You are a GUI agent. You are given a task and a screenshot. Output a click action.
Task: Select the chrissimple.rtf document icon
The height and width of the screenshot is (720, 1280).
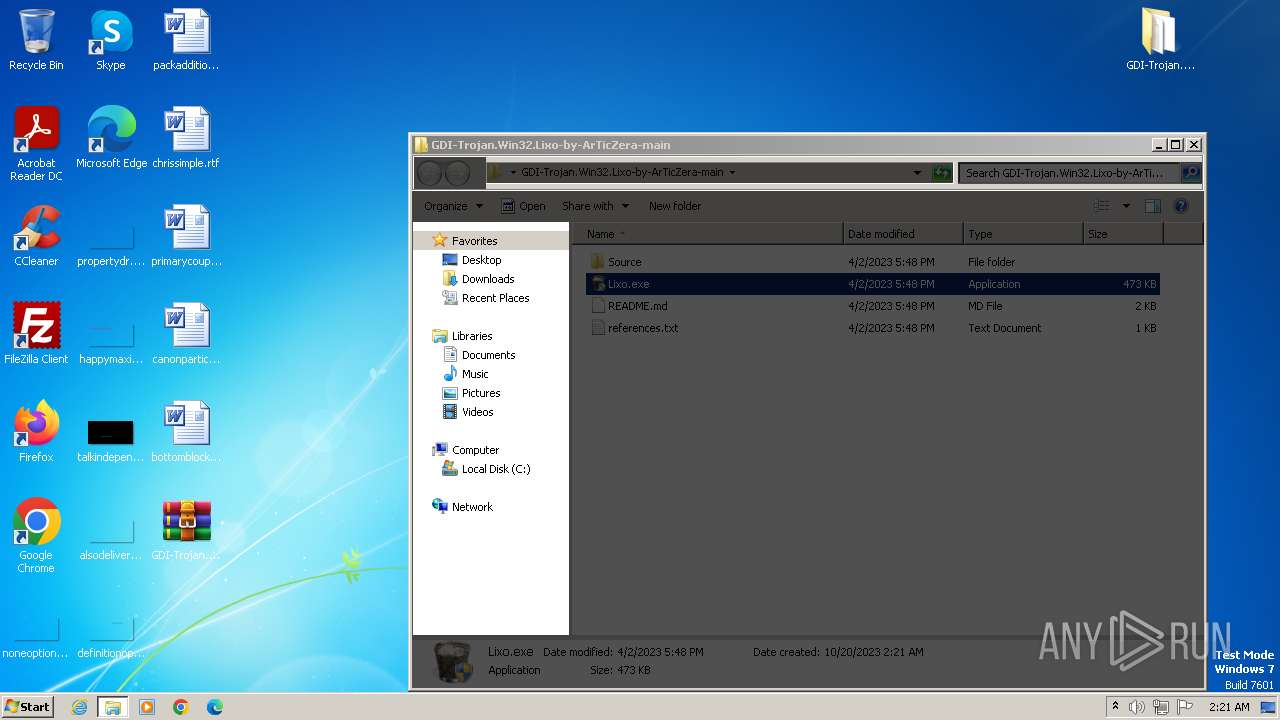(x=186, y=138)
